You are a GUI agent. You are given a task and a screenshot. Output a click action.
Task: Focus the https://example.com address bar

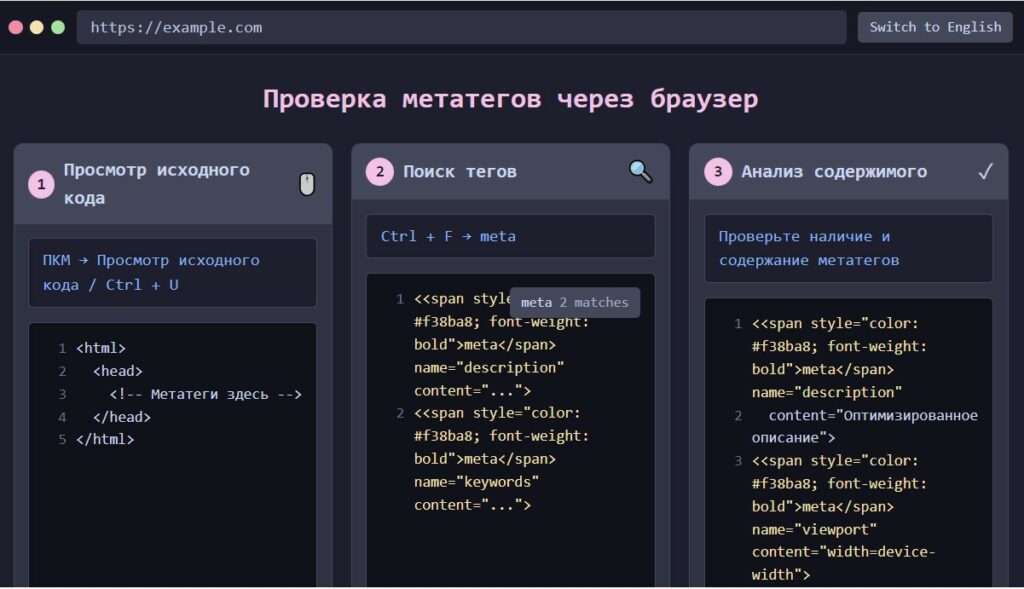pos(461,27)
